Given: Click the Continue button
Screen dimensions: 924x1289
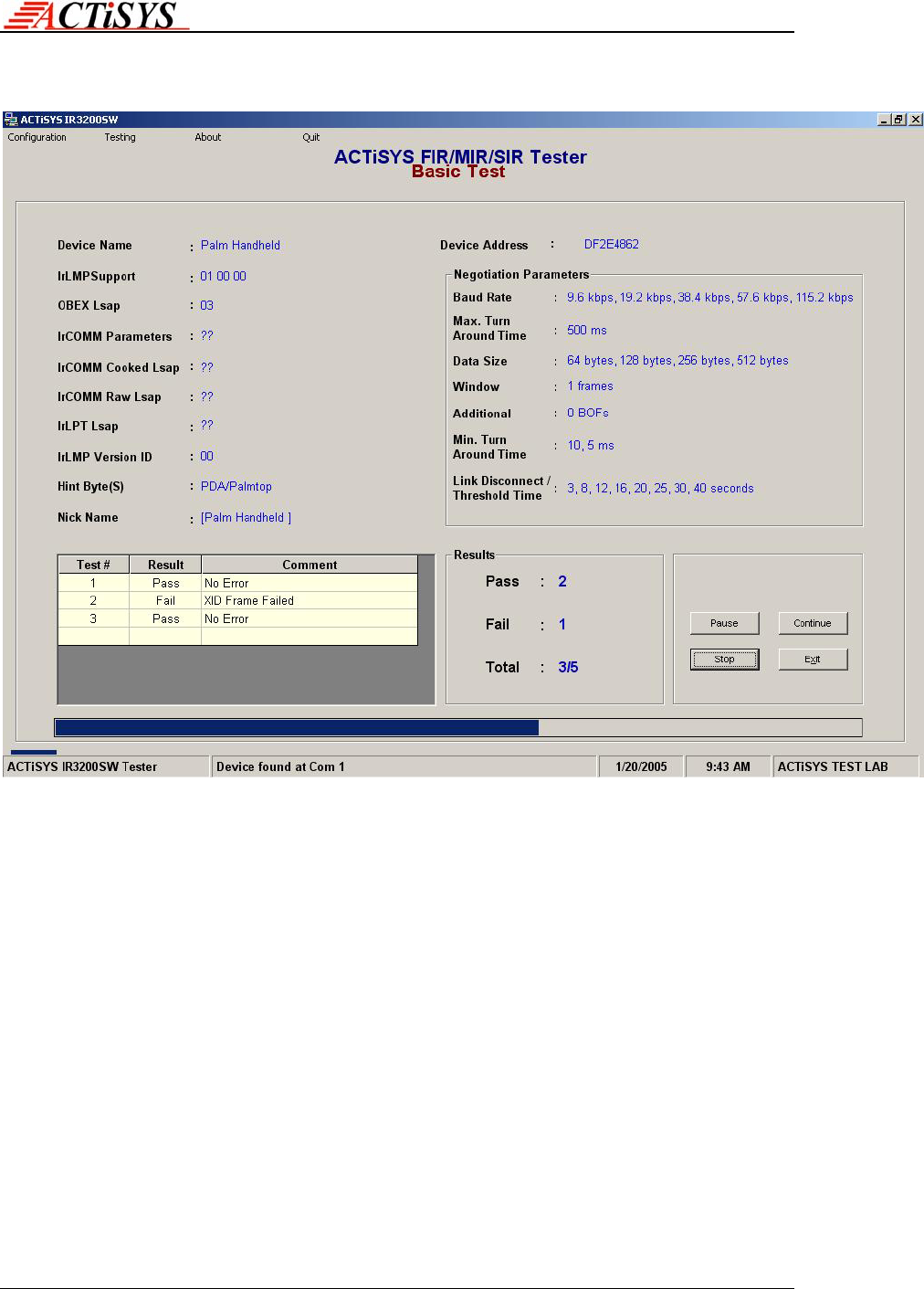Looking at the screenshot, I should coord(813,623).
